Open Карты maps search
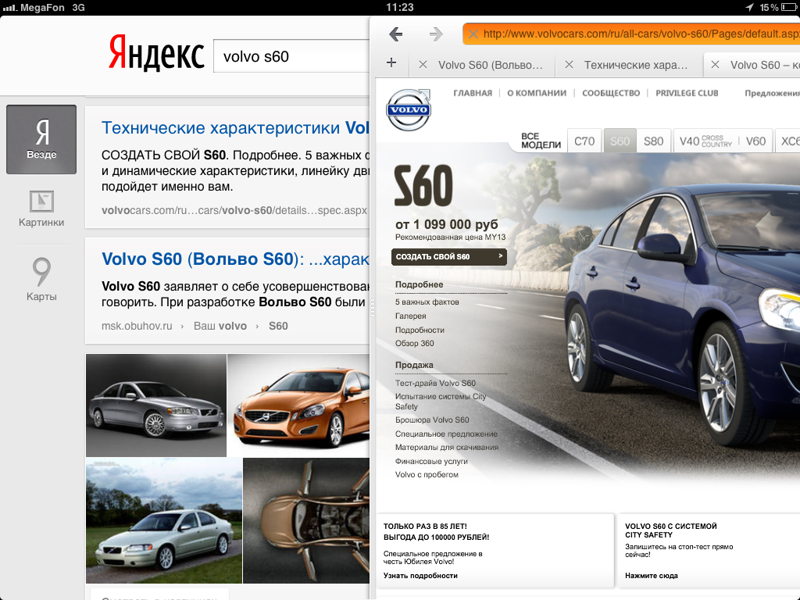800x600 pixels. (x=41, y=279)
